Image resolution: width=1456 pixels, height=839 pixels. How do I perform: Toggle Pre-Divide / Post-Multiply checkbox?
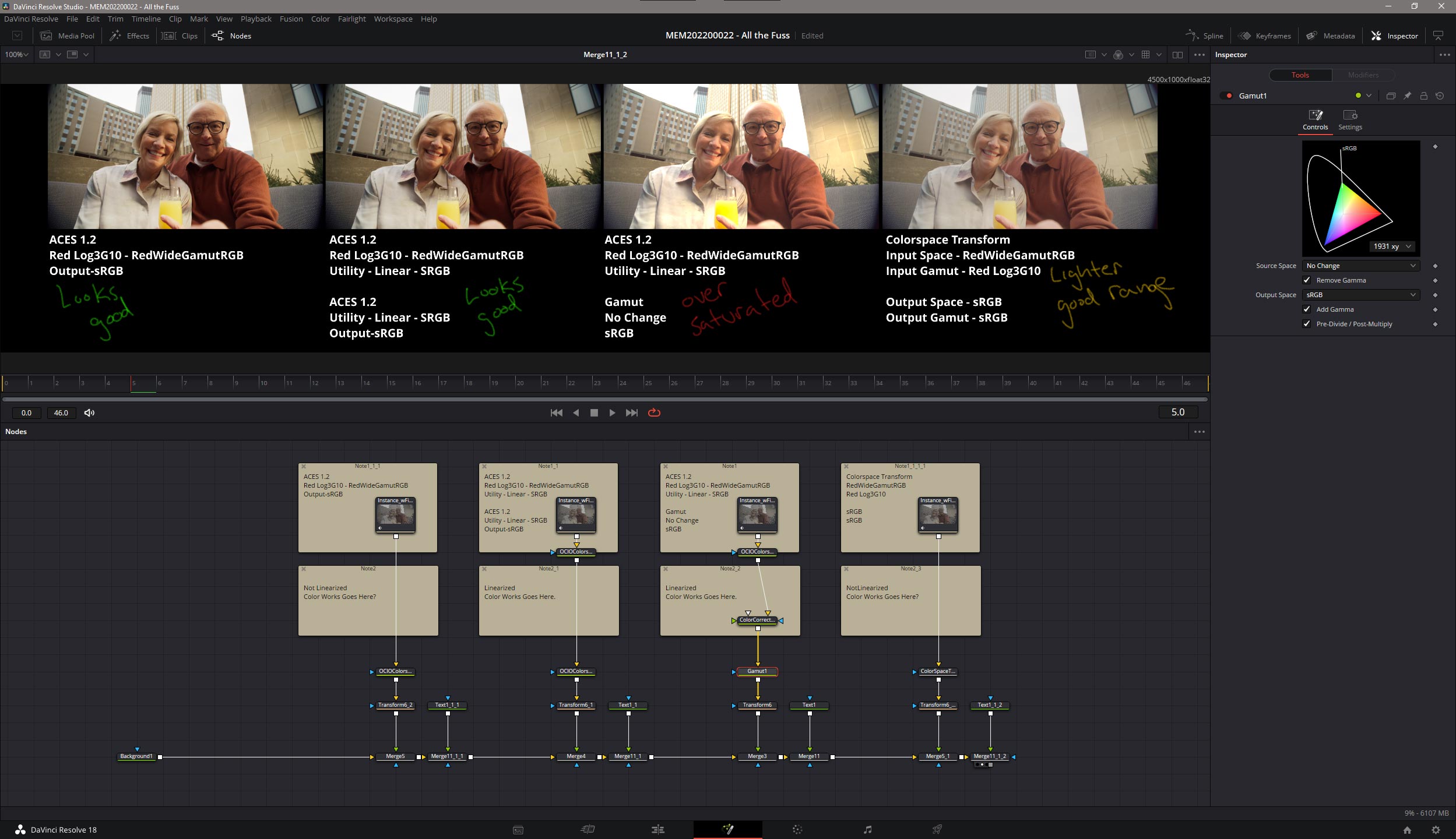click(1307, 324)
